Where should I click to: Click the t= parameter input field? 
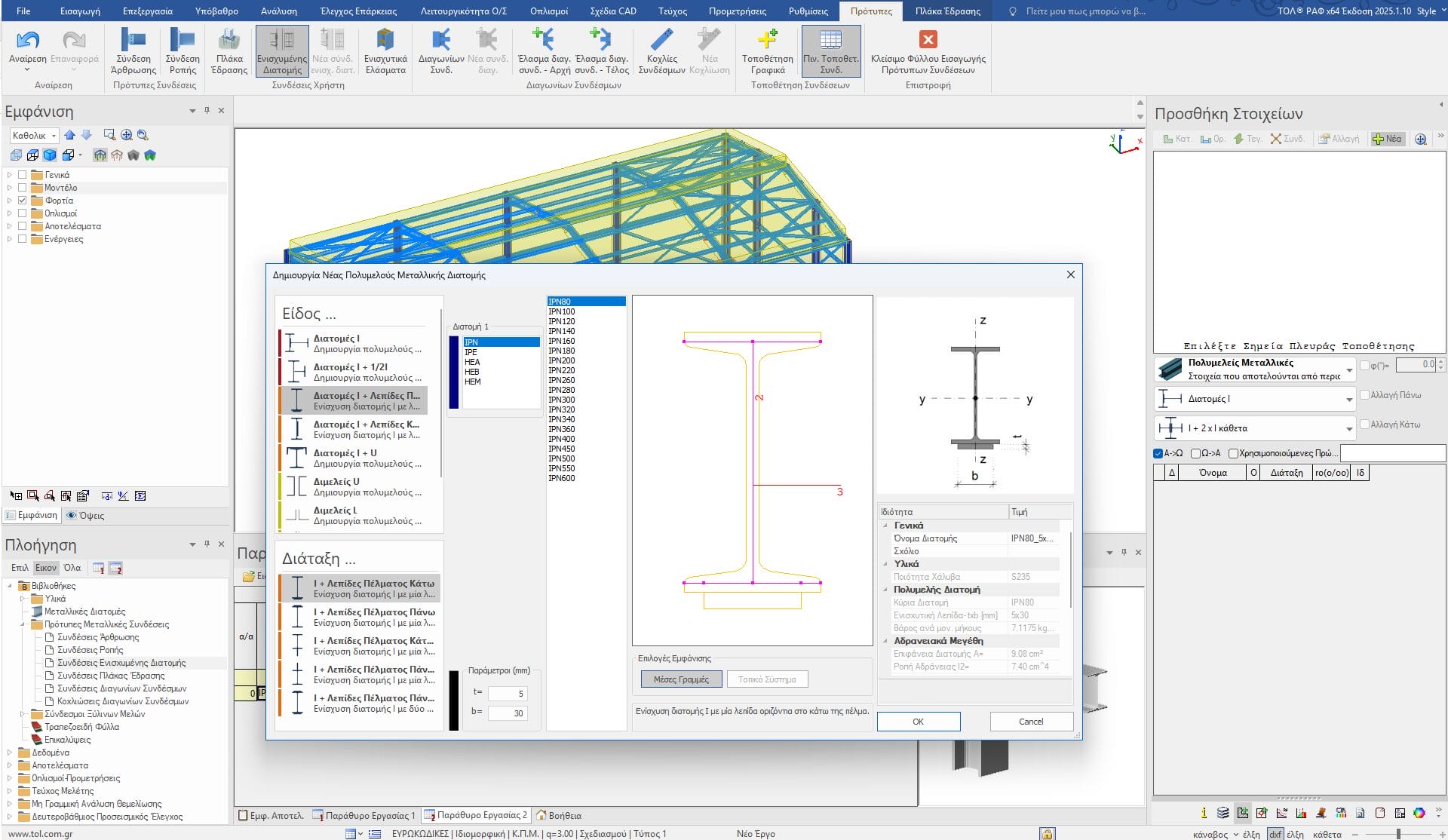tap(508, 693)
